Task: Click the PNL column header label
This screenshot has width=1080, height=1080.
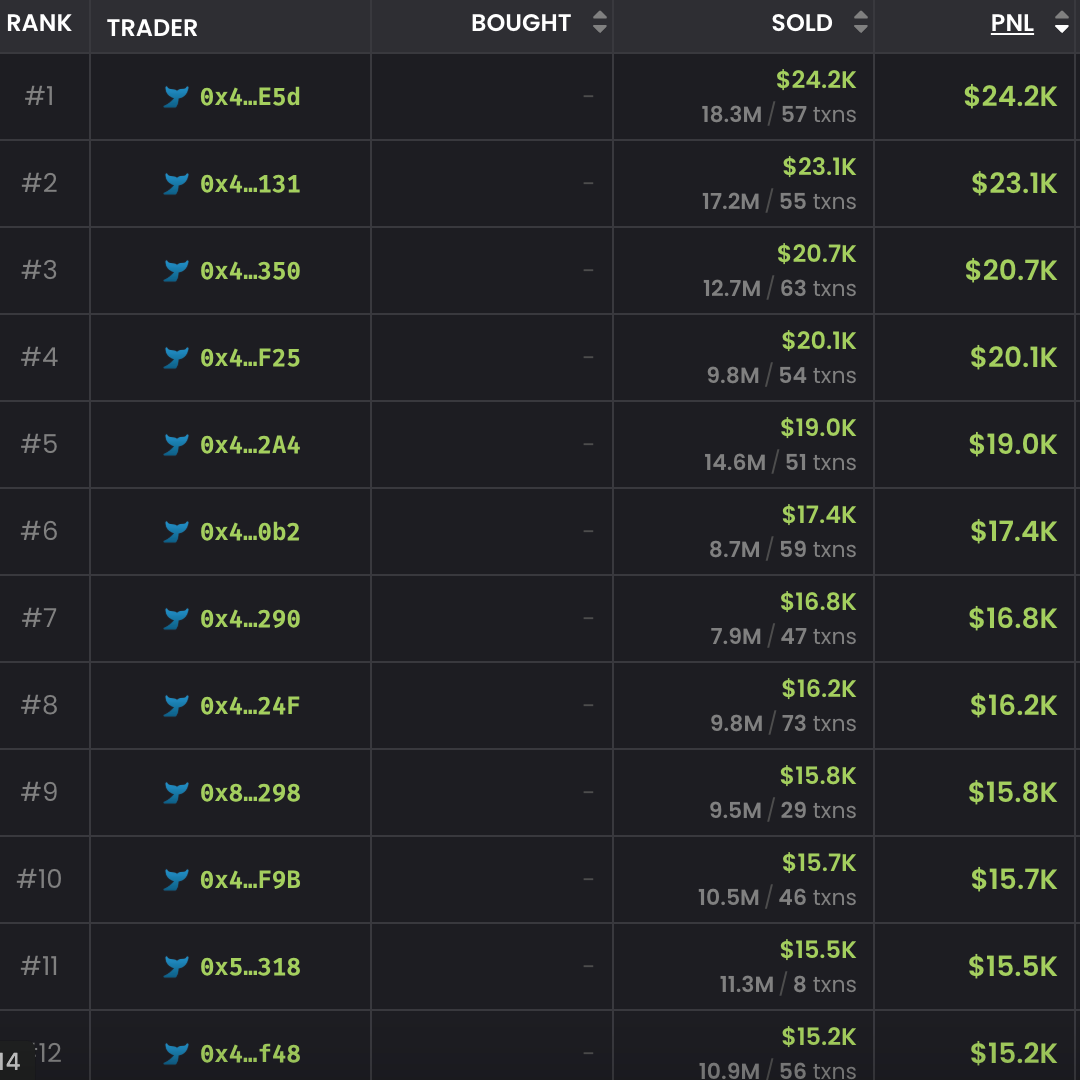Action: tap(1012, 23)
